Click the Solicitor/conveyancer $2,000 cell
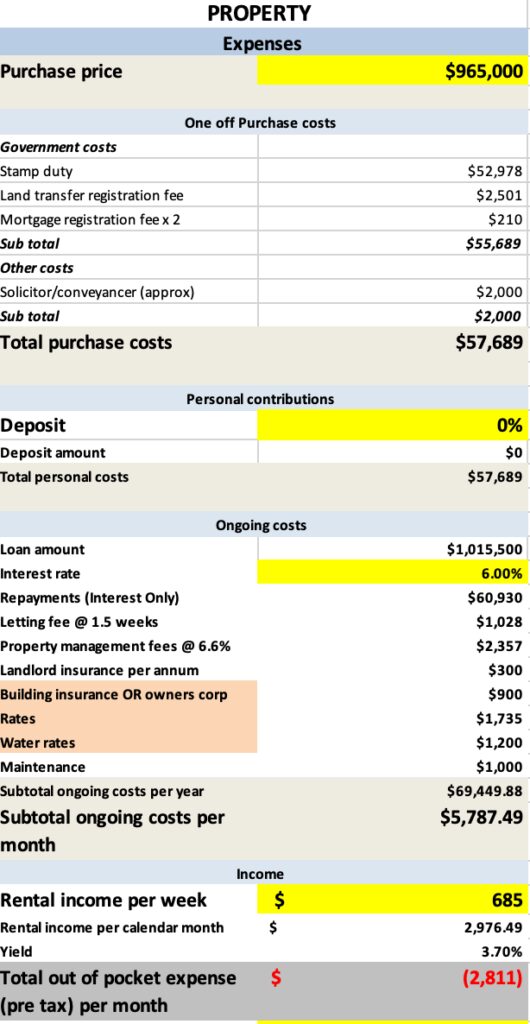This screenshot has height=1024, width=530. pos(393,292)
